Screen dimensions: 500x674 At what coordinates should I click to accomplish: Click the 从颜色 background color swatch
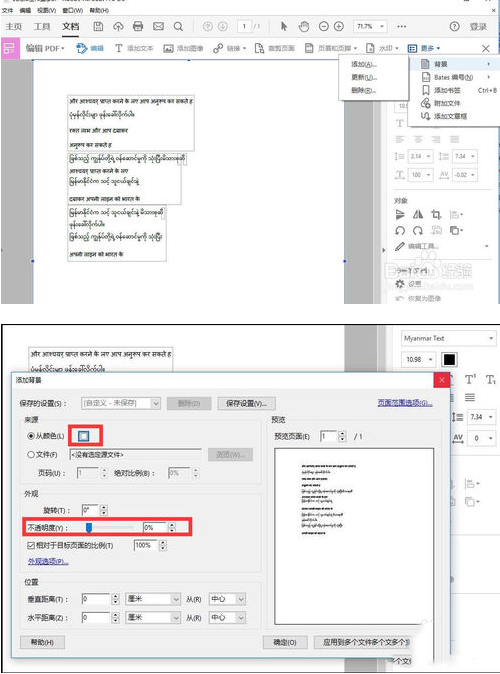(x=84, y=436)
